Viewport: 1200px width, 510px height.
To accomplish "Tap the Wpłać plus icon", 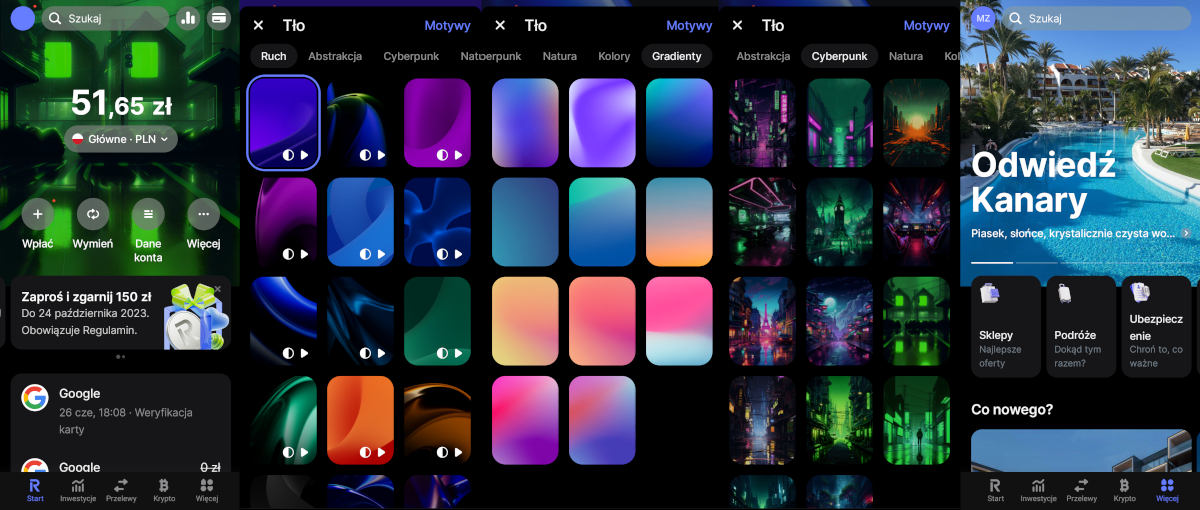I will [37, 214].
